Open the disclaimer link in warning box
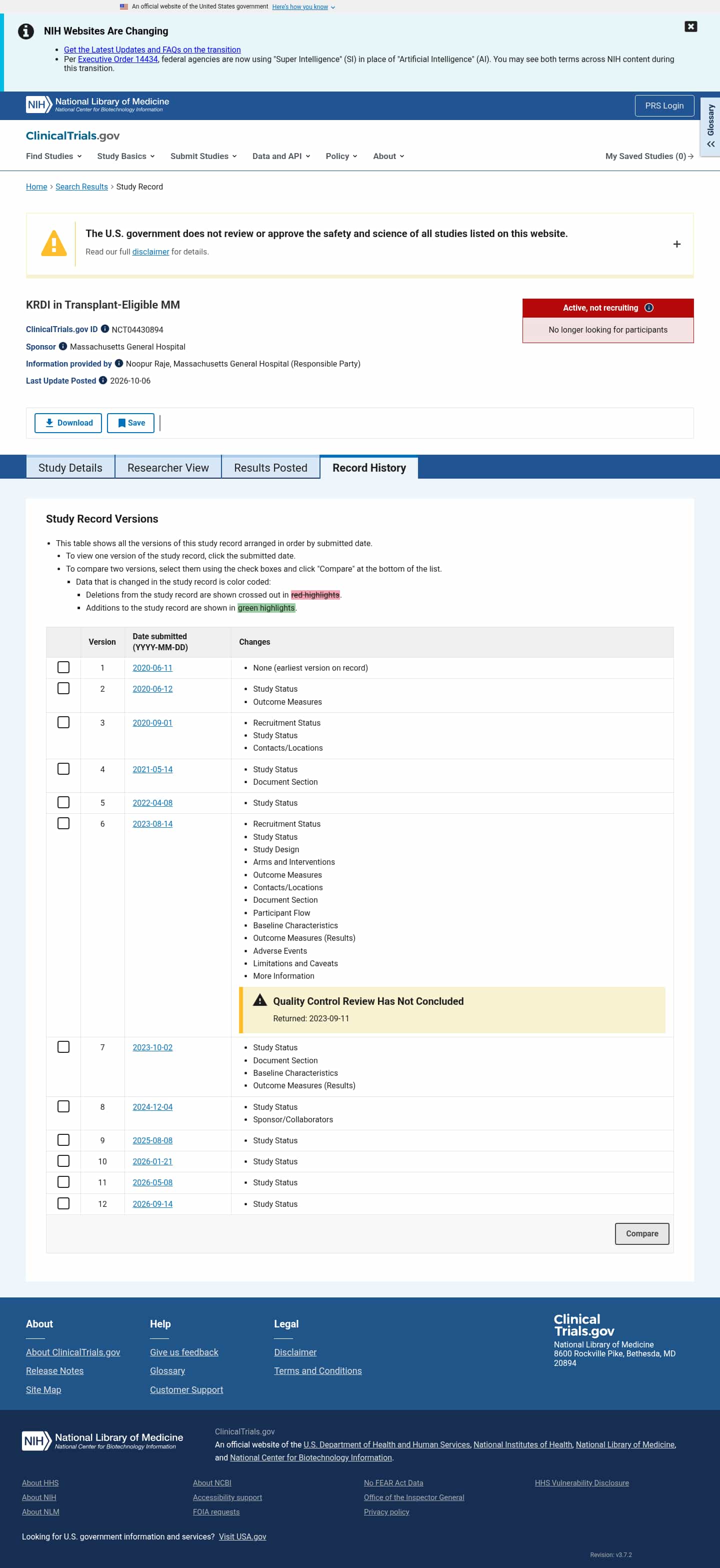 tap(150, 252)
